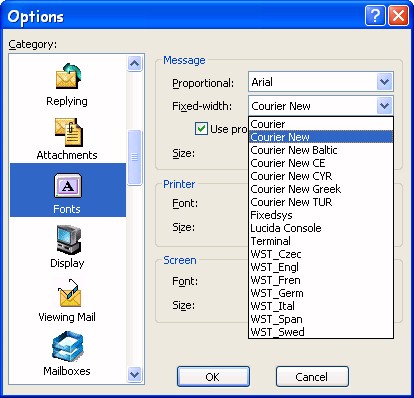Image resolution: width=414 pixels, height=398 pixels.
Task: Click the category list down scroll arrow
Action: [134, 374]
